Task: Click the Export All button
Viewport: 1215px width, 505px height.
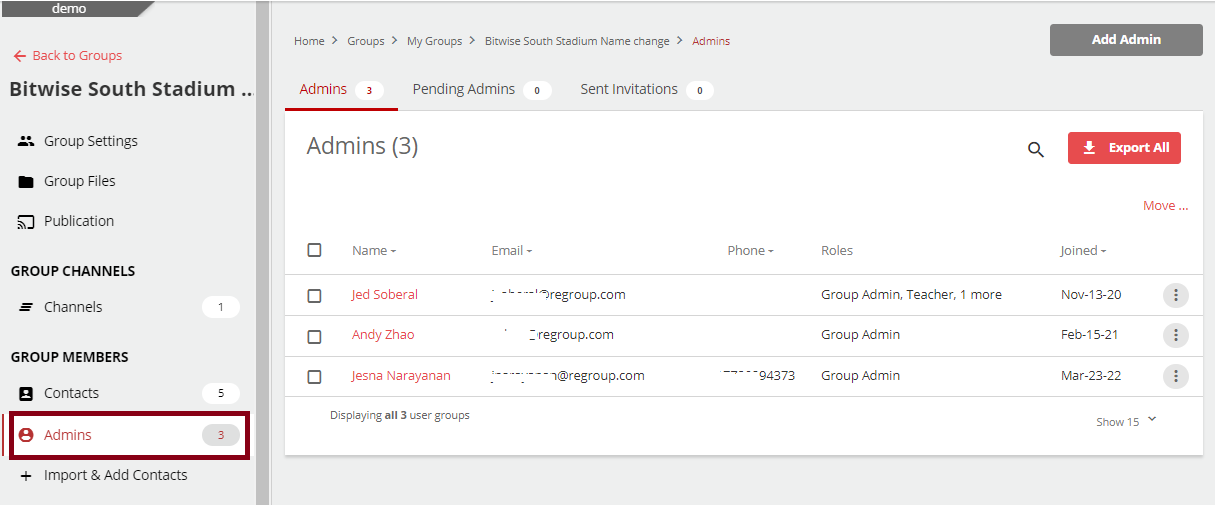Action: 1125,148
